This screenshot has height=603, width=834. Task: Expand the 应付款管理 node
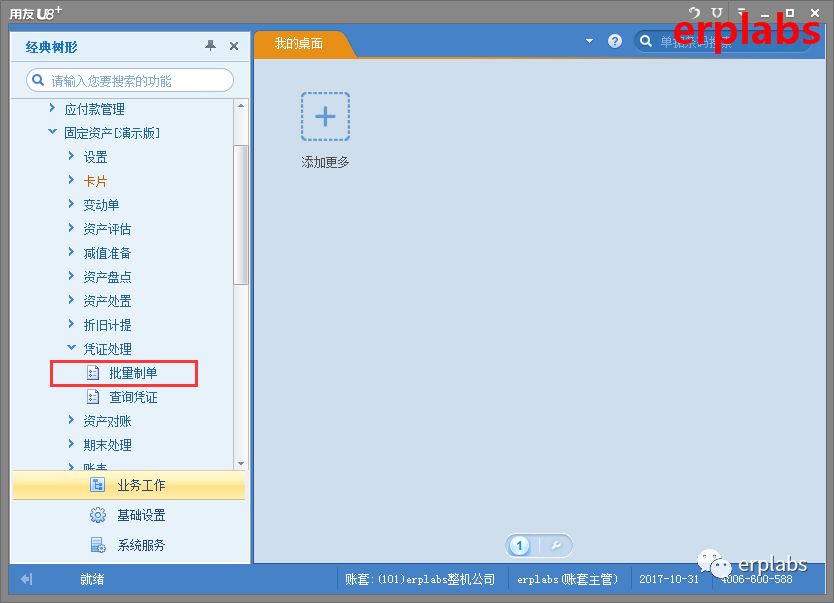[52, 108]
